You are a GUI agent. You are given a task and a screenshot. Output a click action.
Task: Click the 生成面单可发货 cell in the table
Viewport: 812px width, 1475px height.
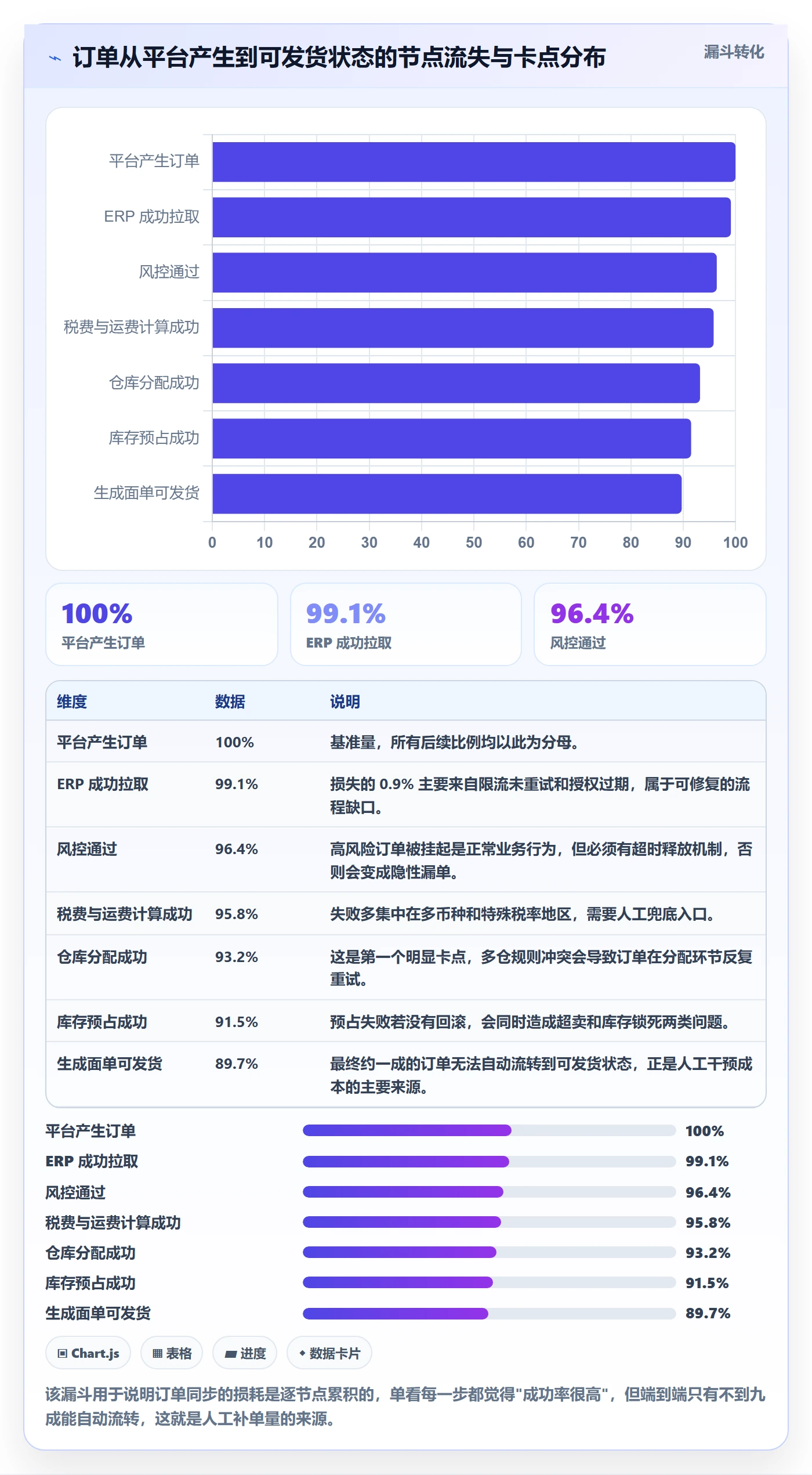(110, 1064)
